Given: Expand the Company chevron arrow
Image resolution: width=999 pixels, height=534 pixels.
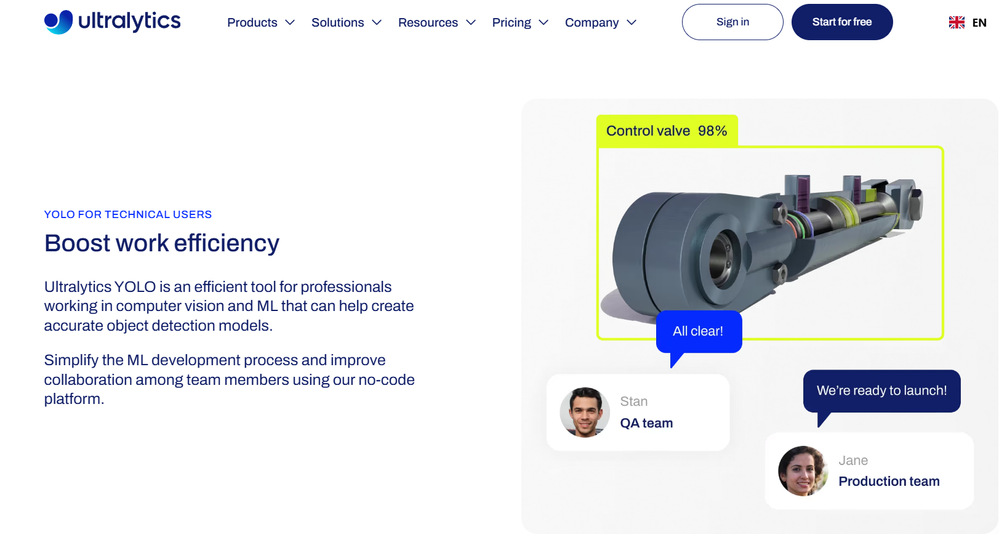Looking at the screenshot, I should (x=631, y=22).
